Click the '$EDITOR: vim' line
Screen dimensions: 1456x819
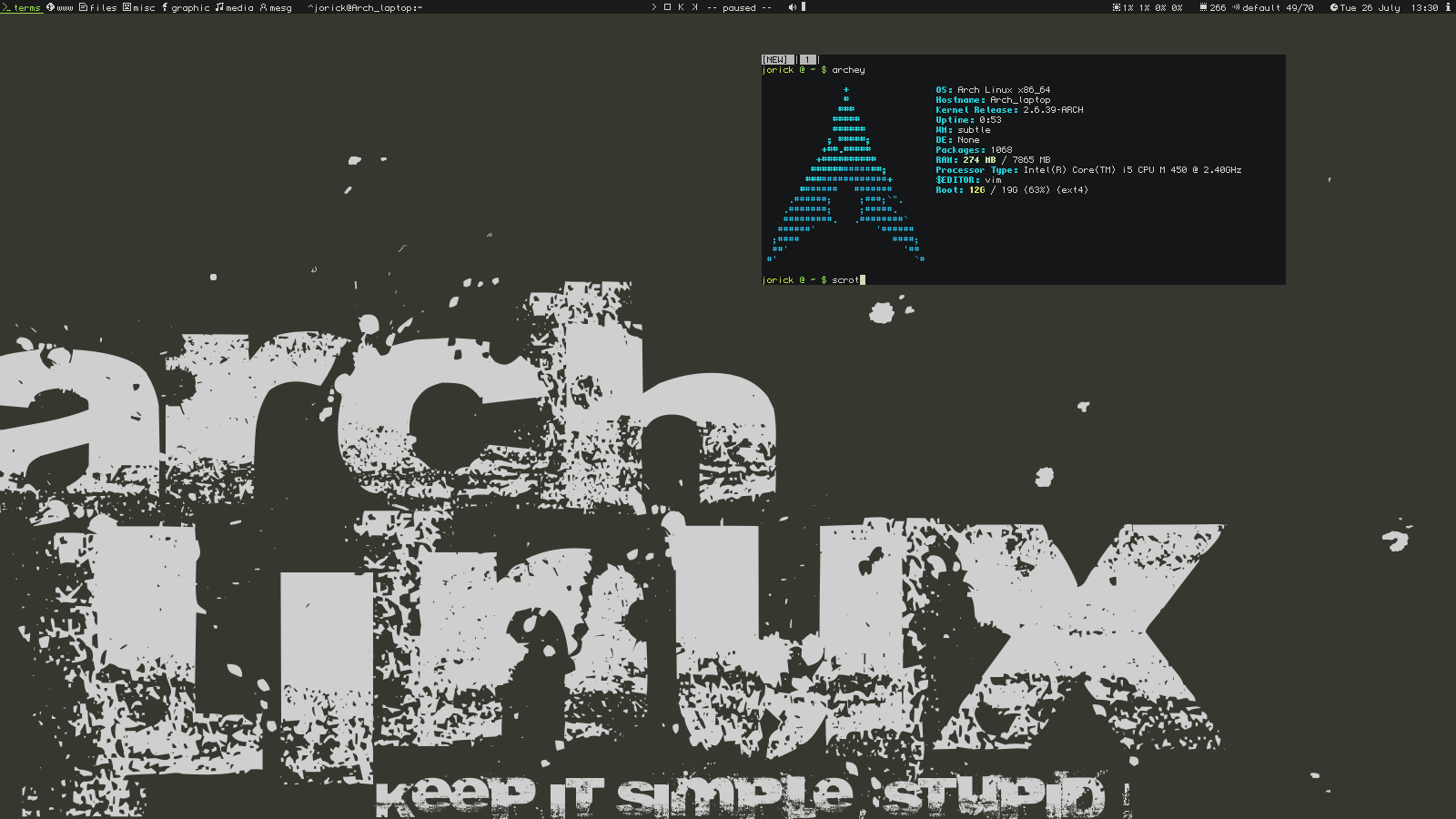(x=968, y=180)
